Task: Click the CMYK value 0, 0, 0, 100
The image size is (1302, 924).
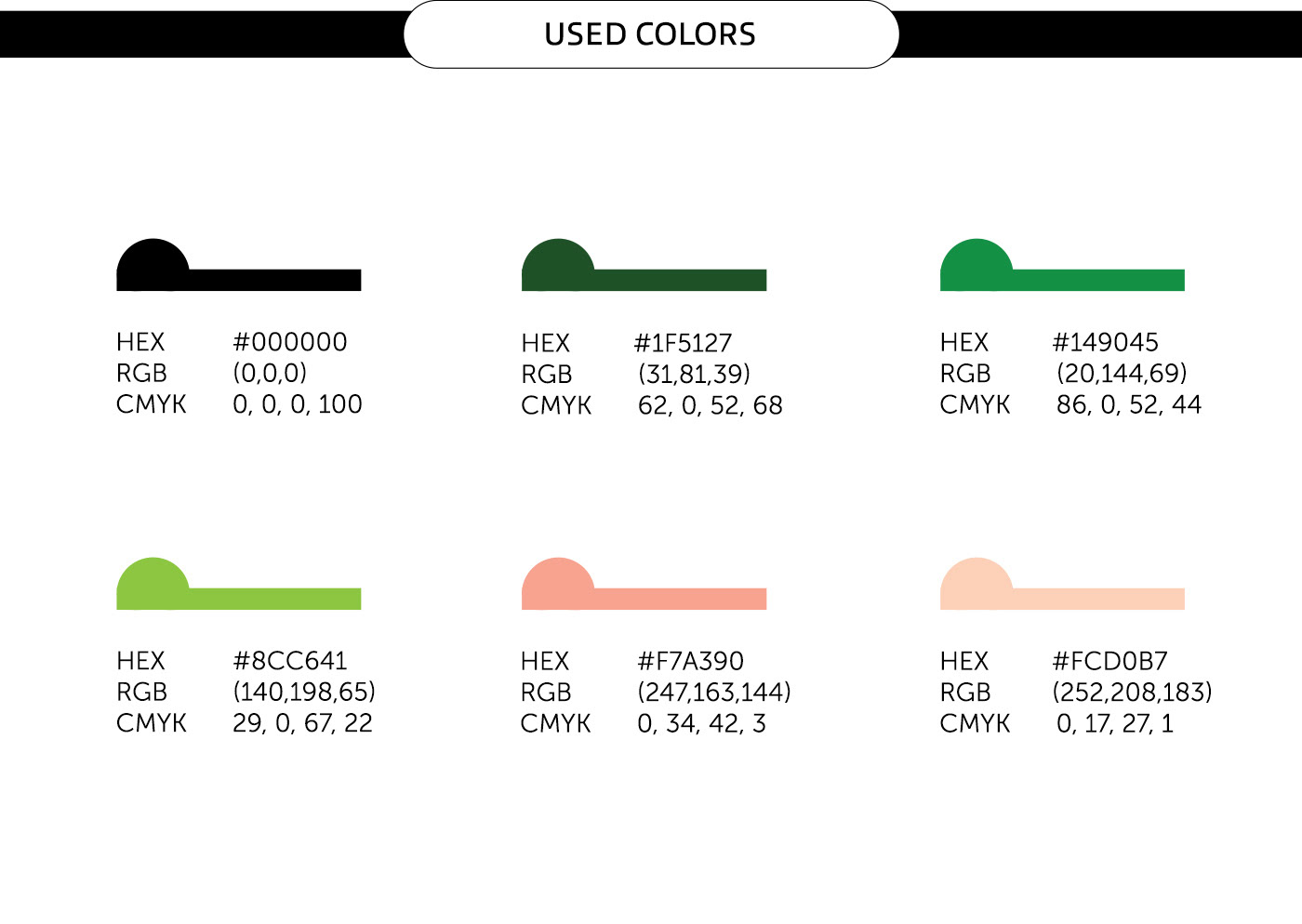Action: coord(298,404)
